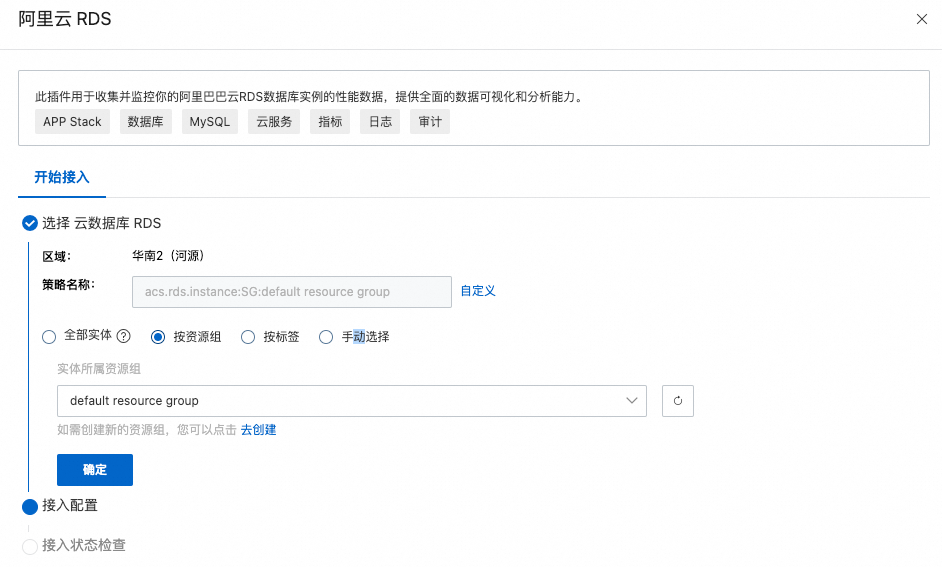Close the 阿里云 RDS dialog
The width and height of the screenshot is (942, 567).
coord(922,19)
